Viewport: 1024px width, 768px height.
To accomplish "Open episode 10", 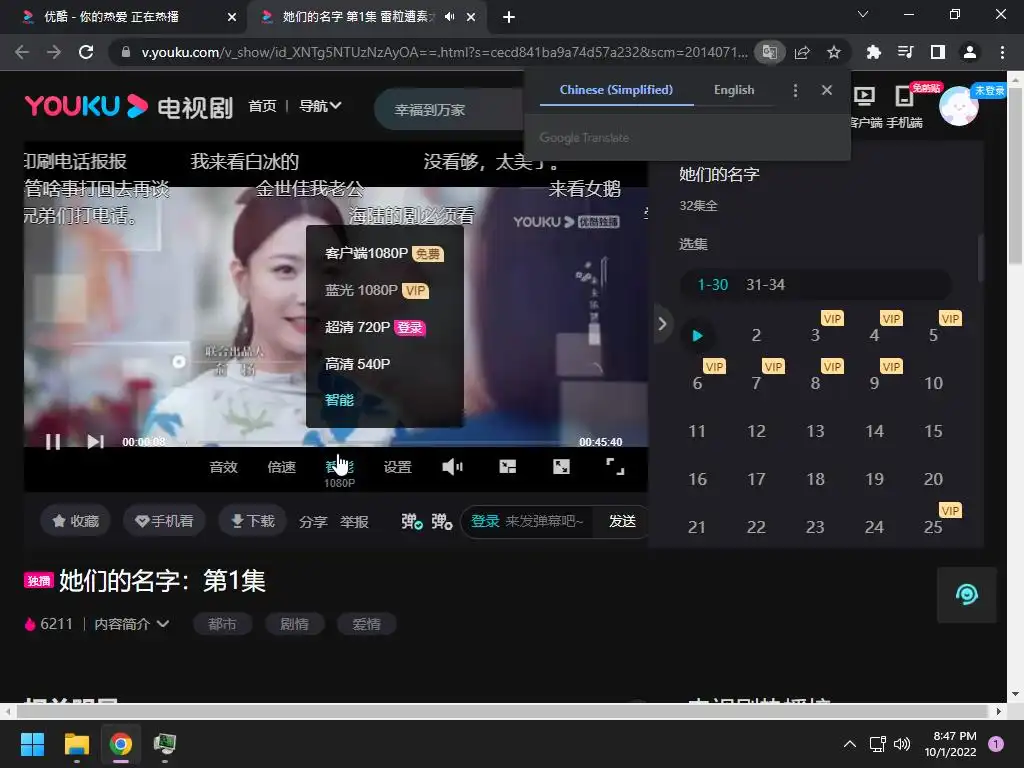I will pyautogui.click(x=933, y=383).
